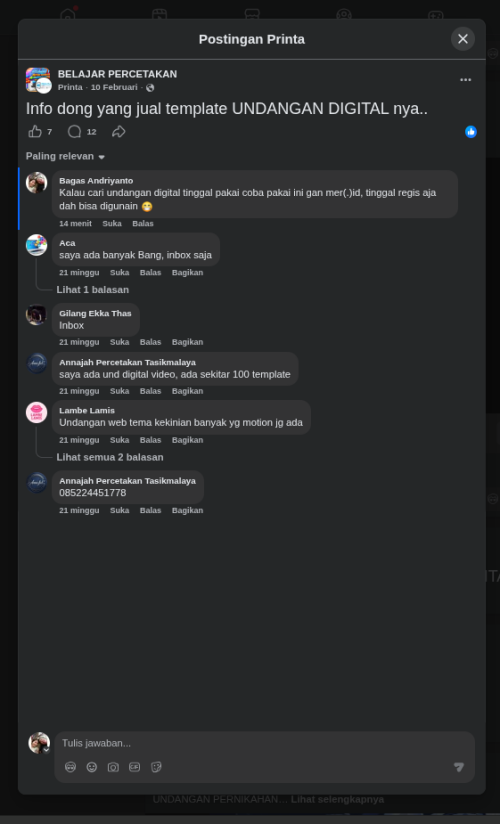The height and width of the screenshot is (824, 500).
Task: Expand Lihat semua 2 balasan replies
Action: pyautogui.click(x=110, y=457)
